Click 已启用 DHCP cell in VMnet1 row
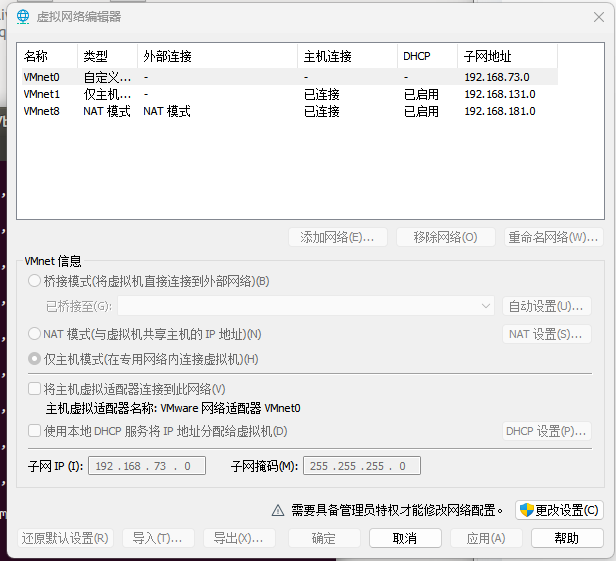Image resolution: width=616 pixels, height=561 pixels. (x=422, y=94)
